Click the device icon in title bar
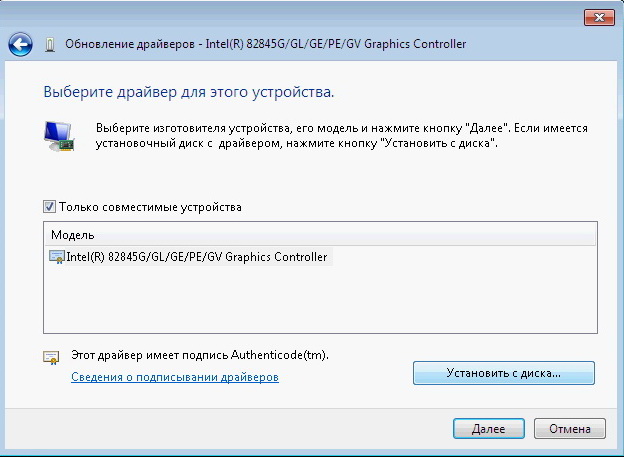Screen dimensions: 624x457 point(51,44)
